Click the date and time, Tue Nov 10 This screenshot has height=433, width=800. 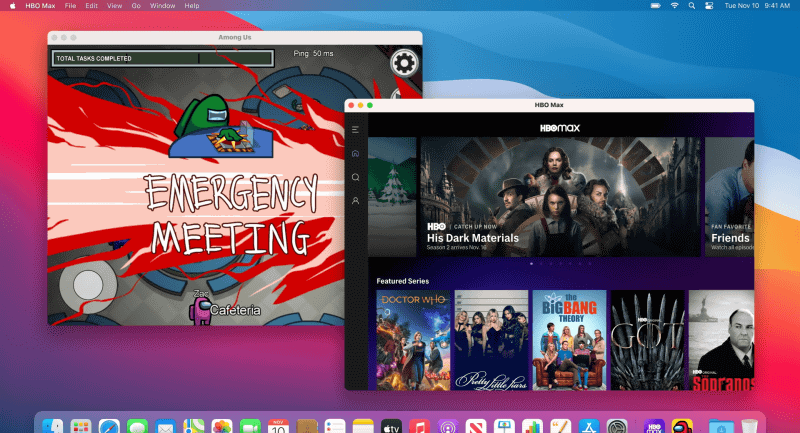point(757,6)
